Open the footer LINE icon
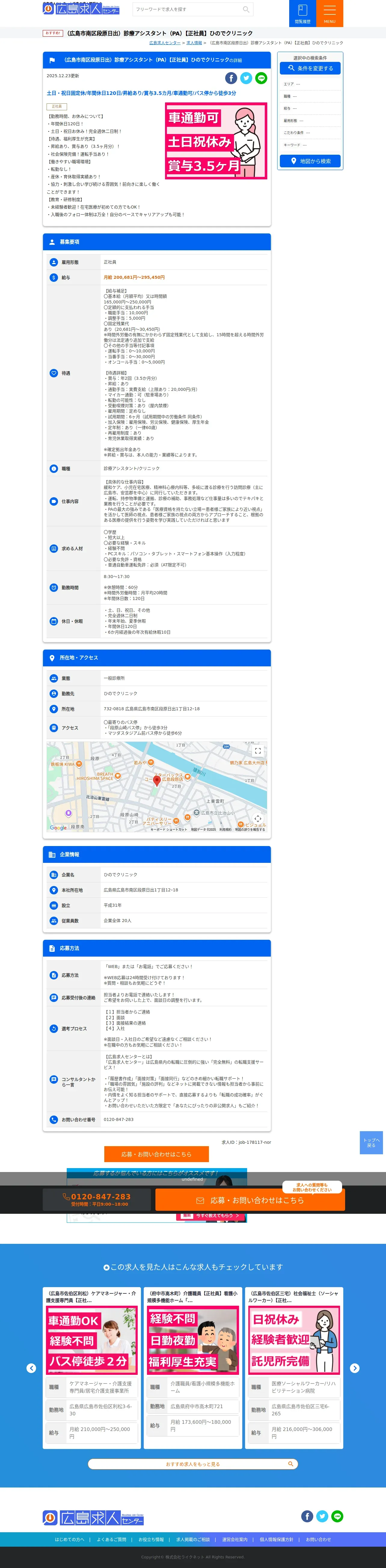 337,1516
